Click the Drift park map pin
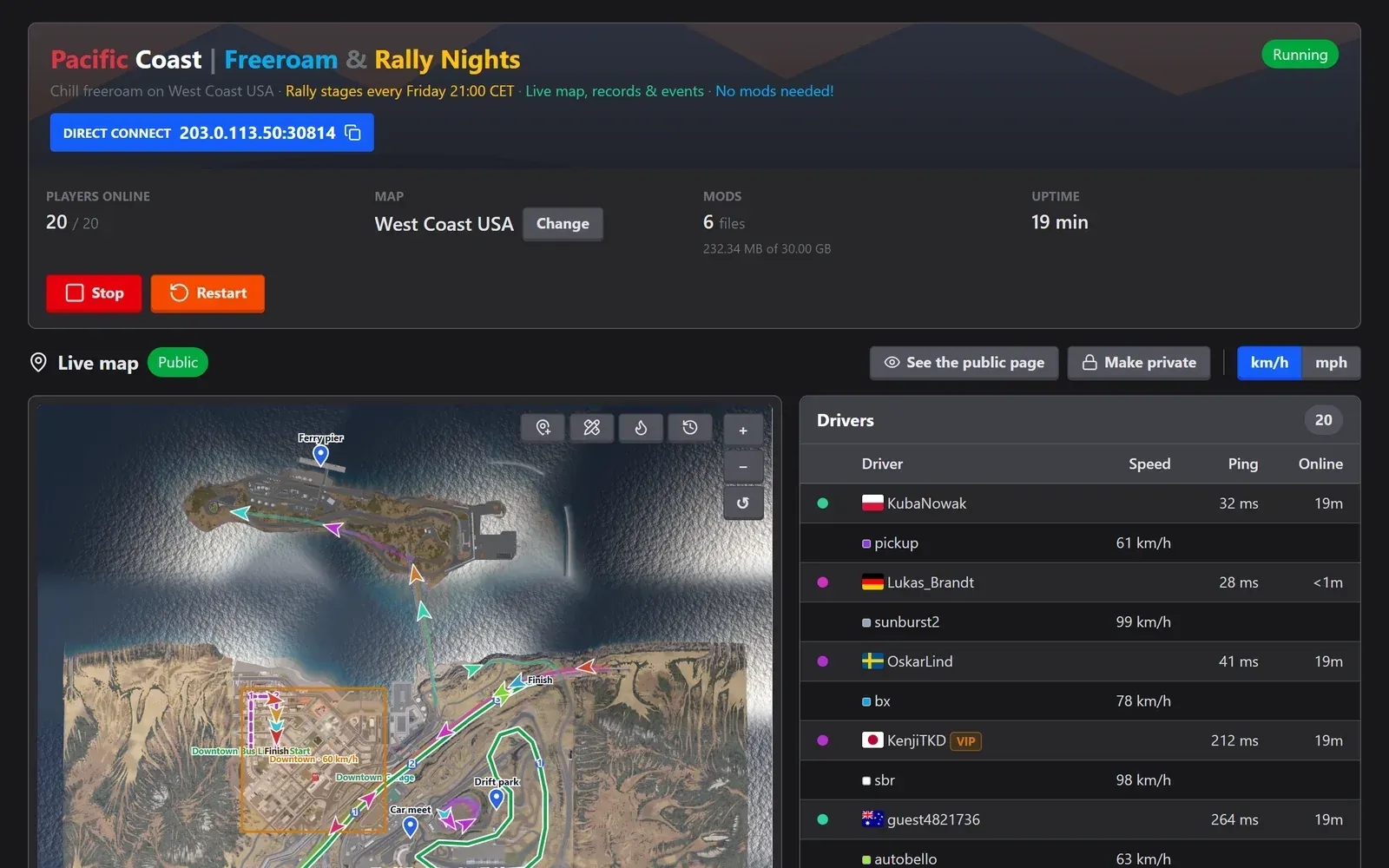The image size is (1389, 868). (x=497, y=799)
